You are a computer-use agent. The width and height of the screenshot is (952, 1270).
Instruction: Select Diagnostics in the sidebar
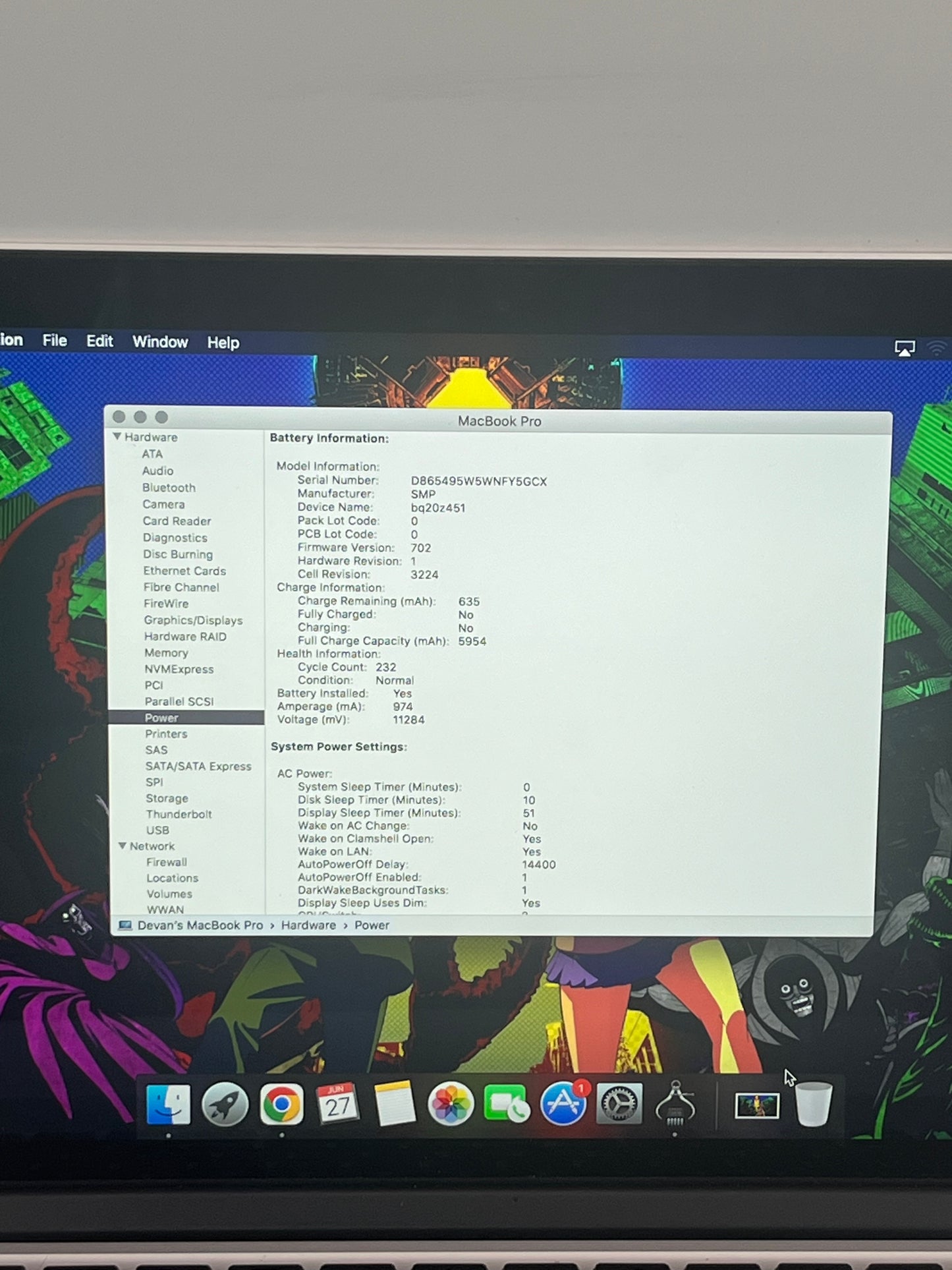click(x=175, y=538)
